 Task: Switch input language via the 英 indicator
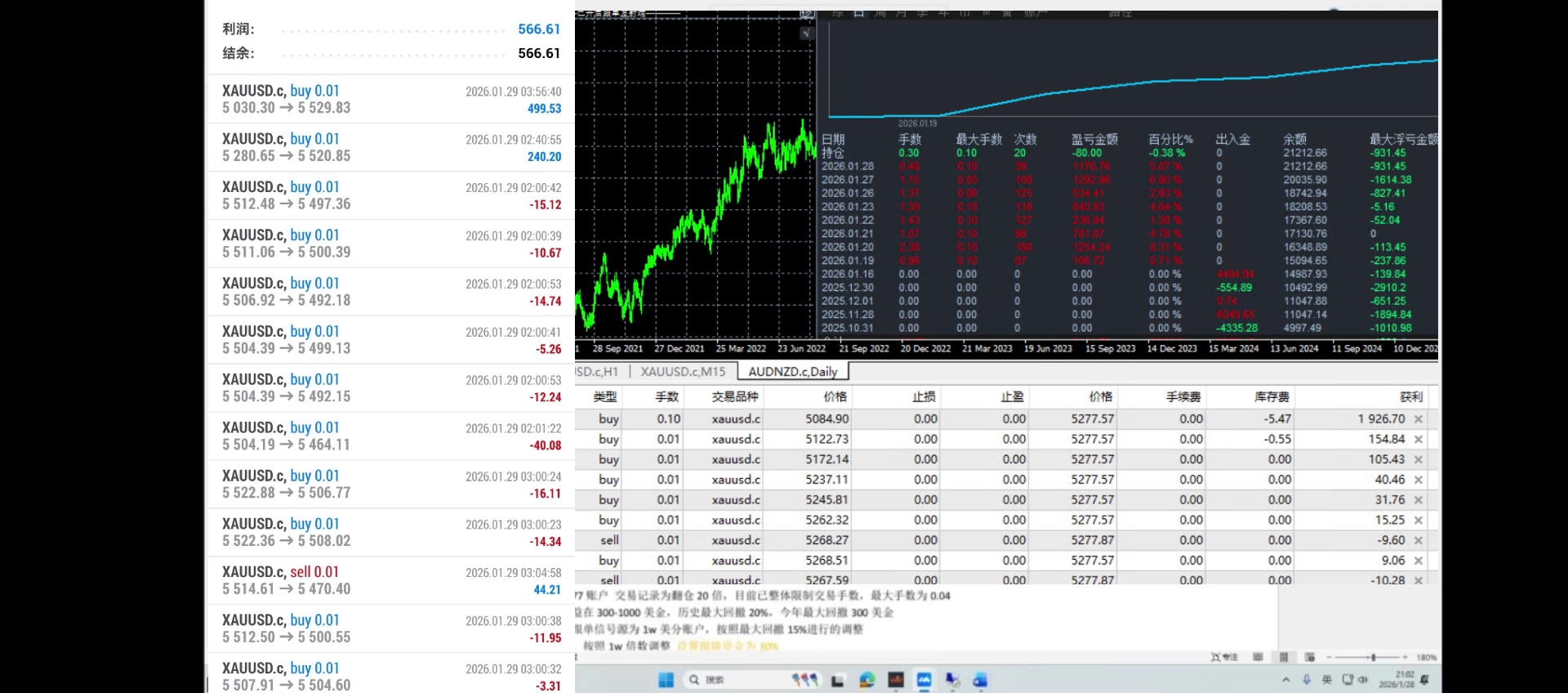click(1326, 680)
